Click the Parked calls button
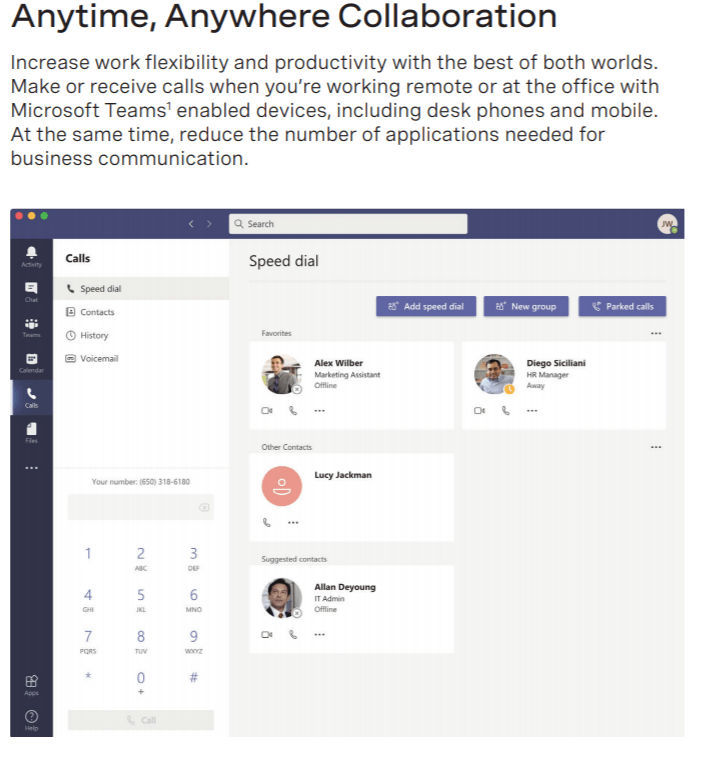705x763 pixels. (x=622, y=307)
